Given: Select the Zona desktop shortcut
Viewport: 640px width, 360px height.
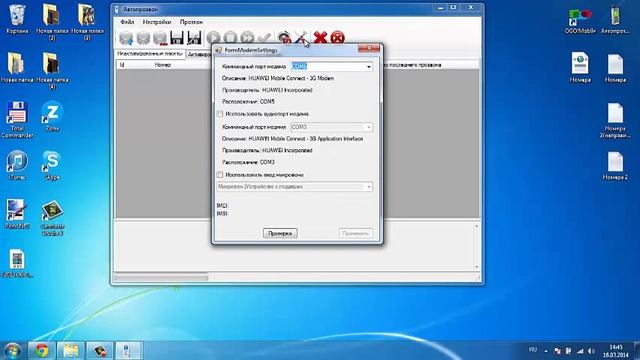Looking at the screenshot, I should [x=52, y=116].
